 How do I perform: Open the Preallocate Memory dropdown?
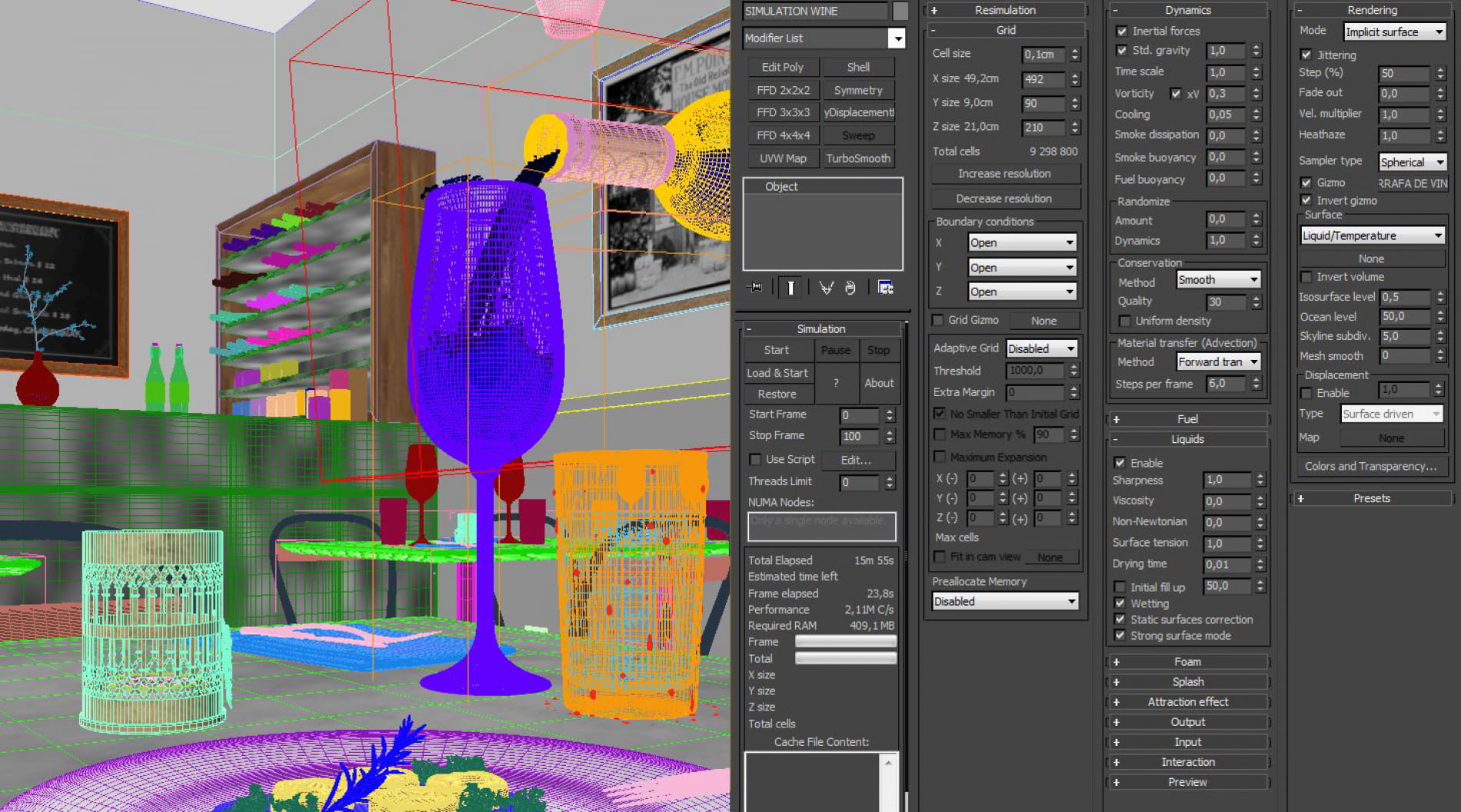1005,601
